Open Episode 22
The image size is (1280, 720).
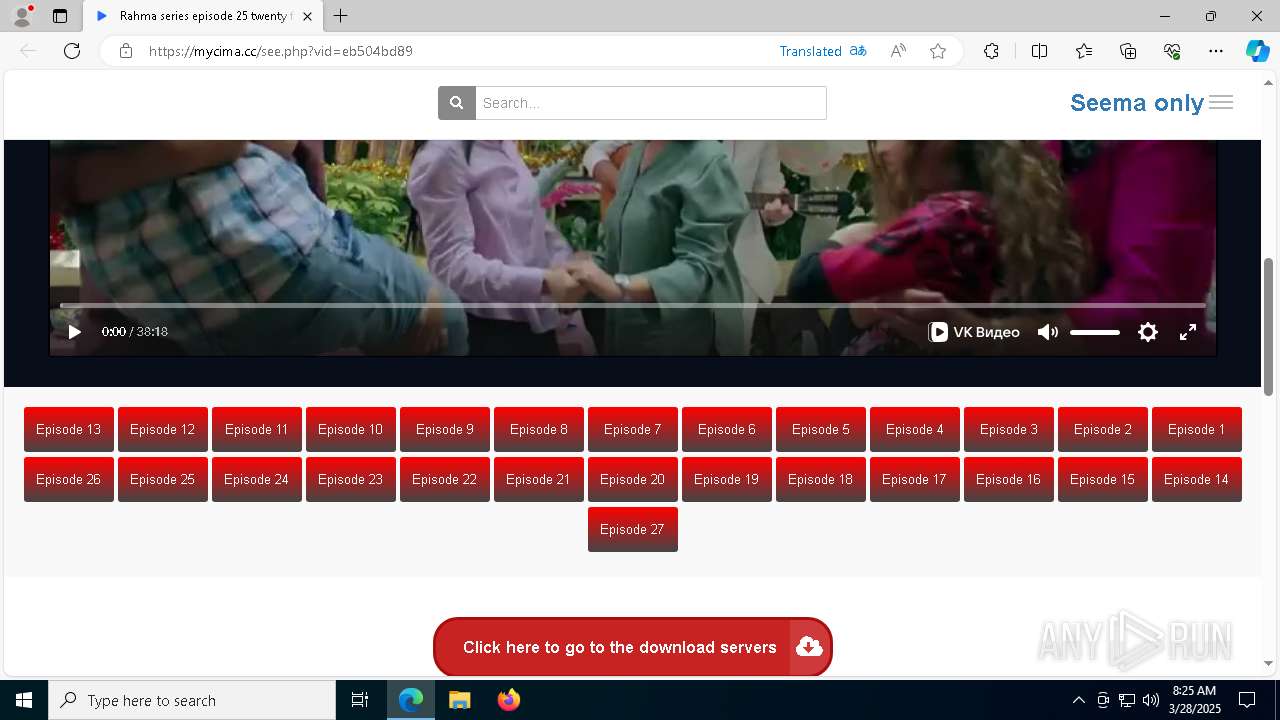445,479
